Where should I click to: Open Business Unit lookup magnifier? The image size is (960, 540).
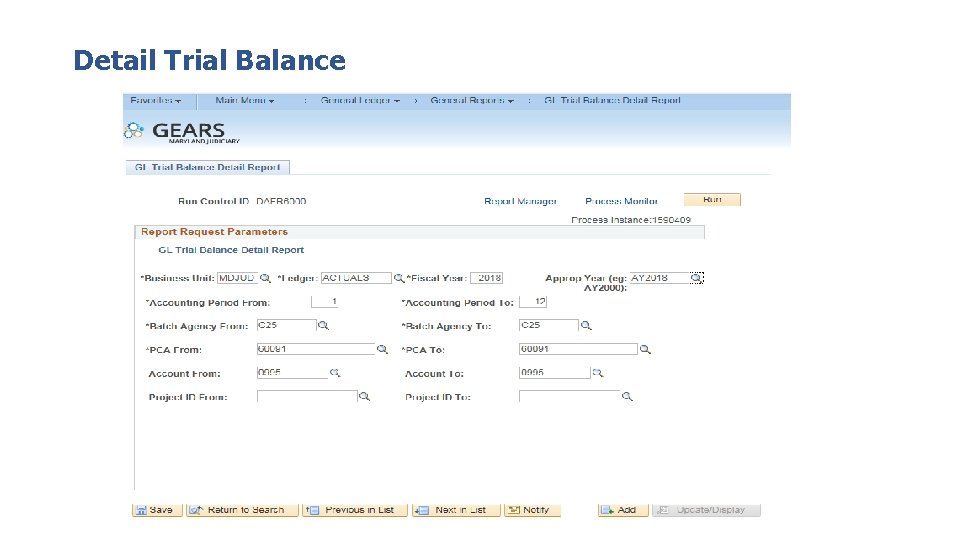265,278
